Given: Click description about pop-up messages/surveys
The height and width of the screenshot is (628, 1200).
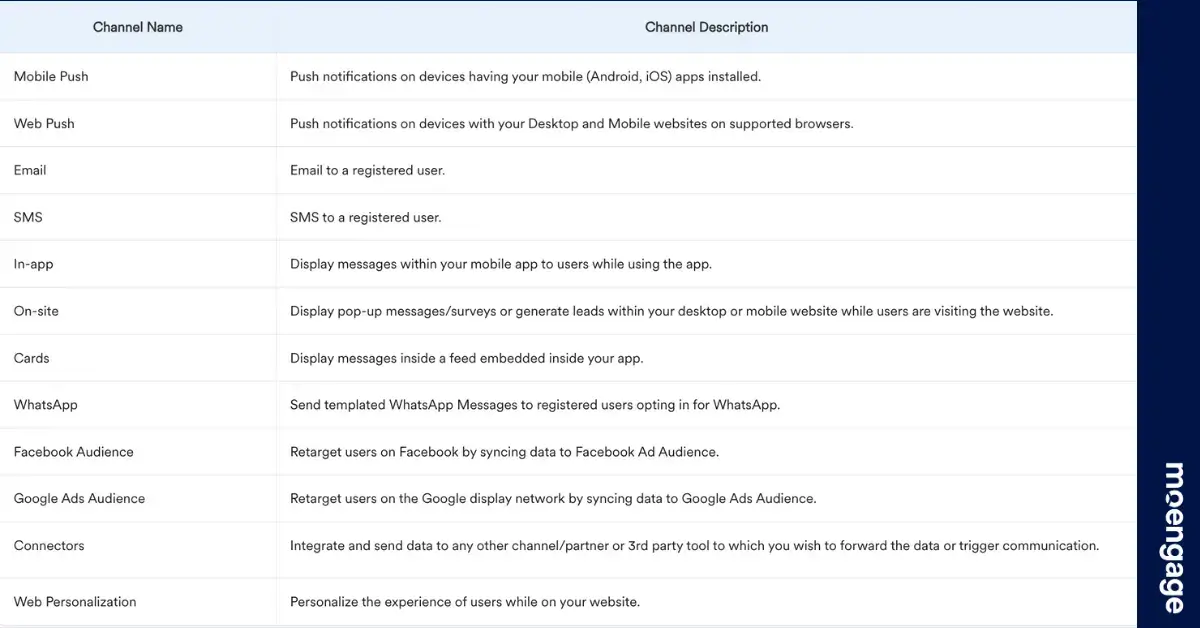Looking at the screenshot, I should (671, 311).
